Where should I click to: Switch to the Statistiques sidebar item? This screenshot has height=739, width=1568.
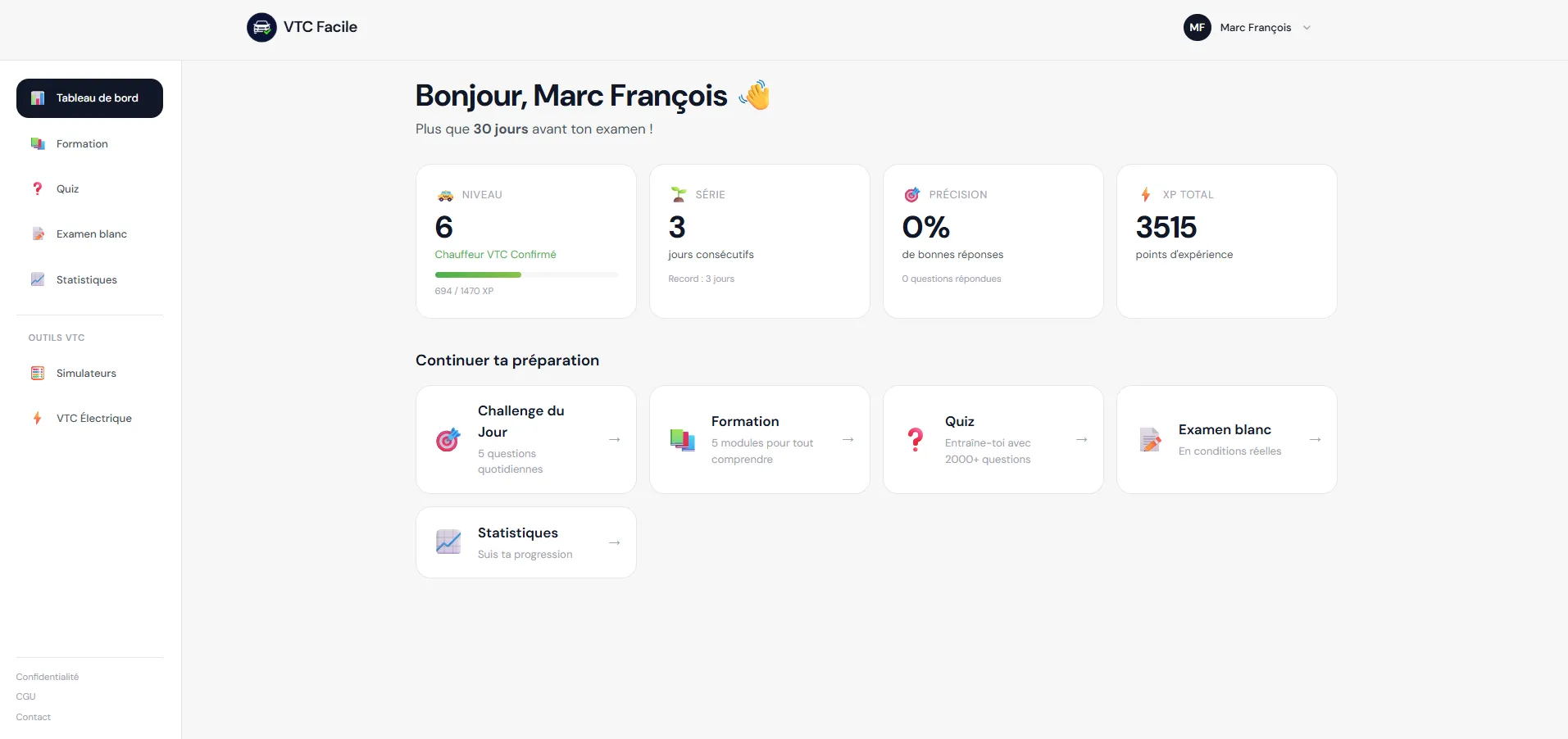coord(87,279)
